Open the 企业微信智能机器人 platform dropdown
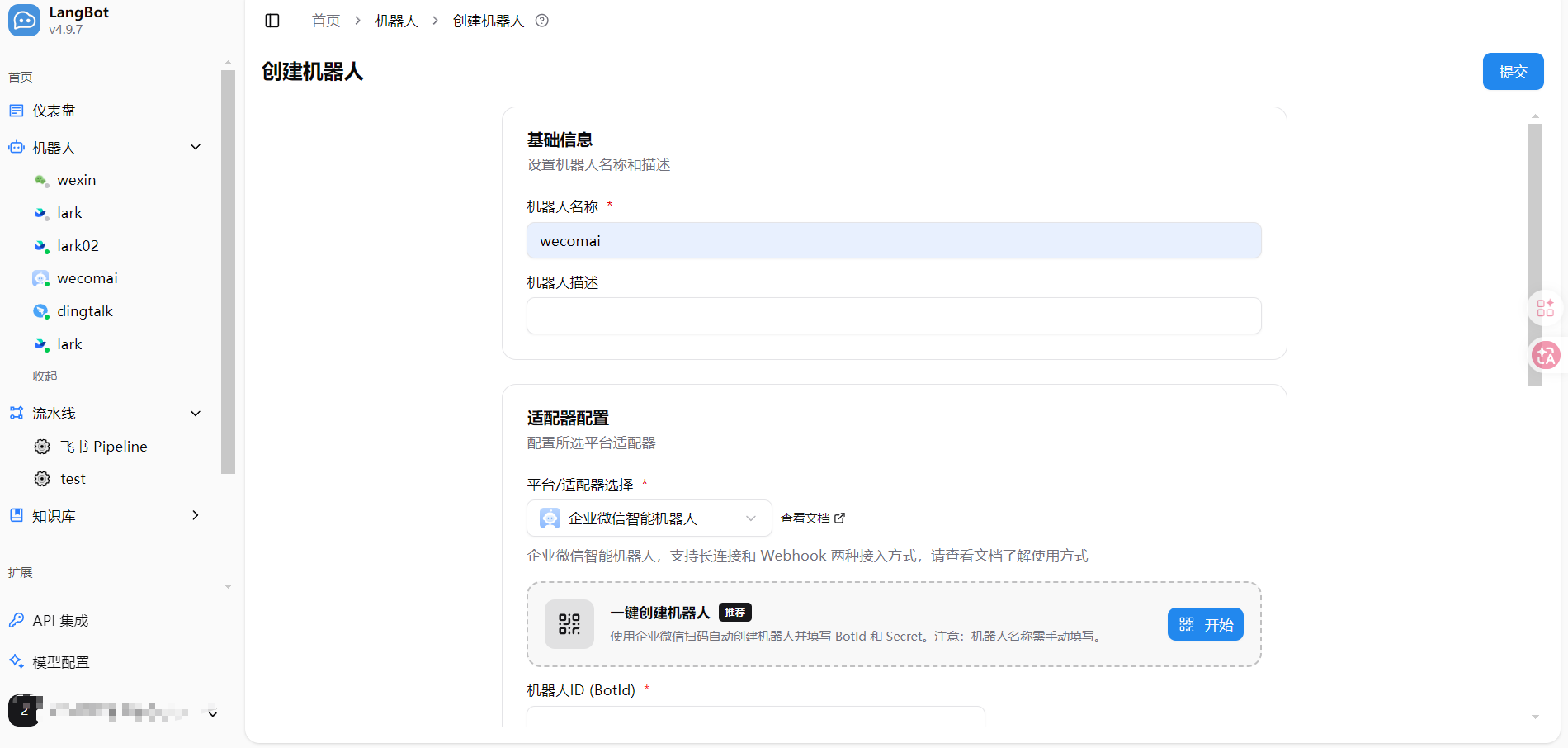This screenshot has height=748, width=1568. 649,518
